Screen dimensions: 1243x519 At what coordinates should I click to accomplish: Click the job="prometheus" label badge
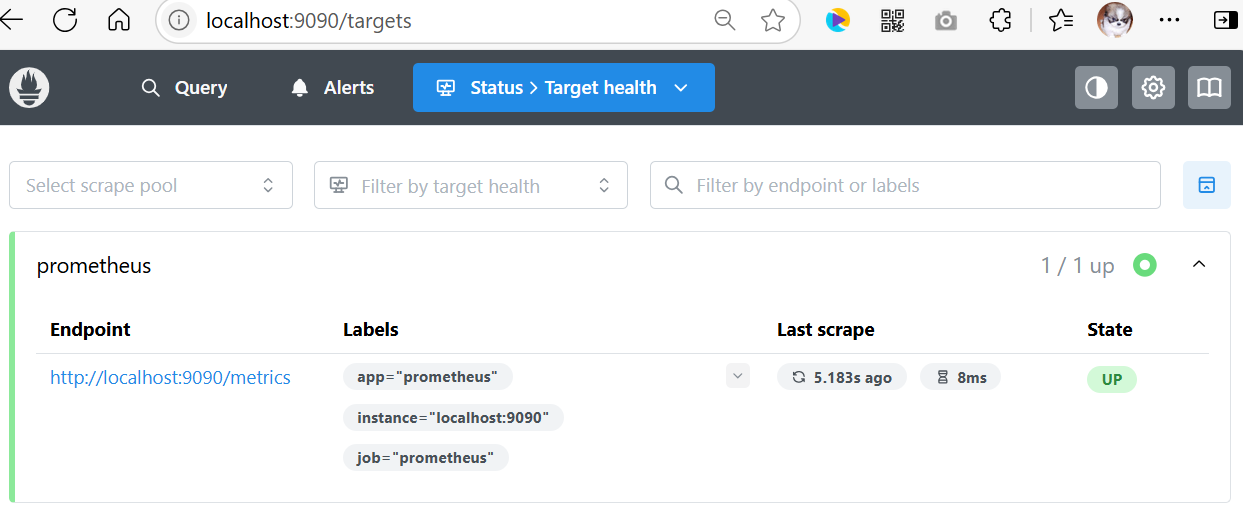click(425, 458)
